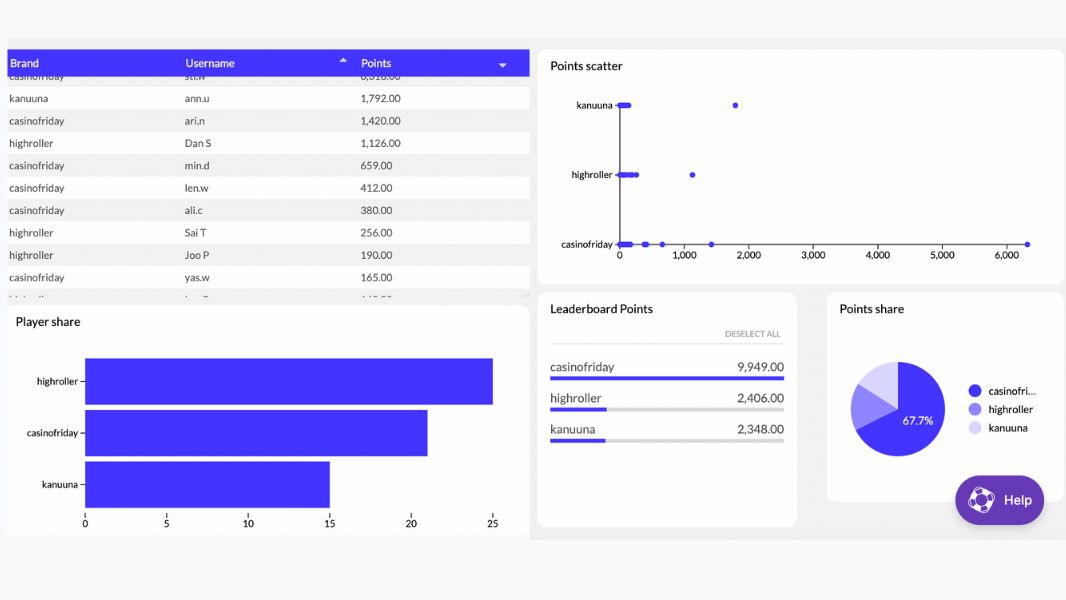Click the Username column header label
This screenshot has height=600, width=1066.
point(210,63)
